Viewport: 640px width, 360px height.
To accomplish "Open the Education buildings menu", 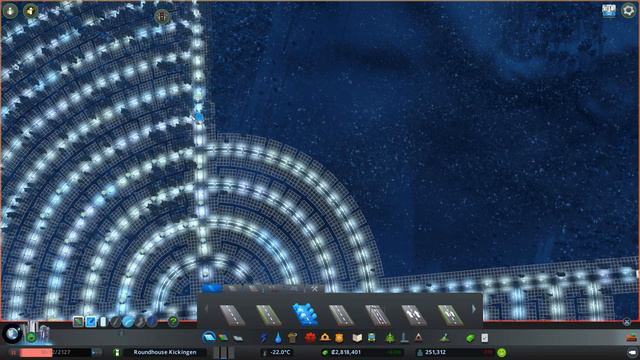I will click(x=357, y=338).
